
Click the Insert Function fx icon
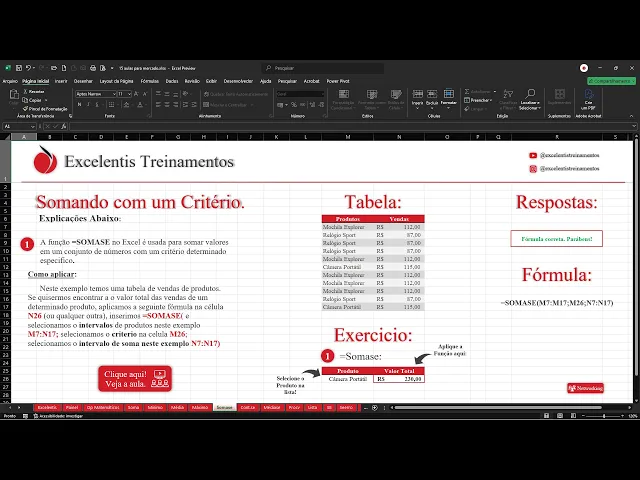pyautogui.click(x=64, y=127)
